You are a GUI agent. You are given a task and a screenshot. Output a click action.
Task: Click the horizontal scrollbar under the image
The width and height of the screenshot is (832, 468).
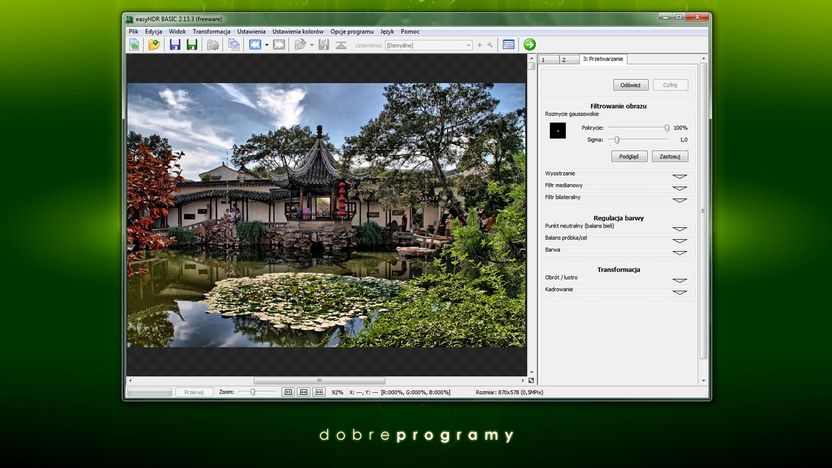coord(319,380)
